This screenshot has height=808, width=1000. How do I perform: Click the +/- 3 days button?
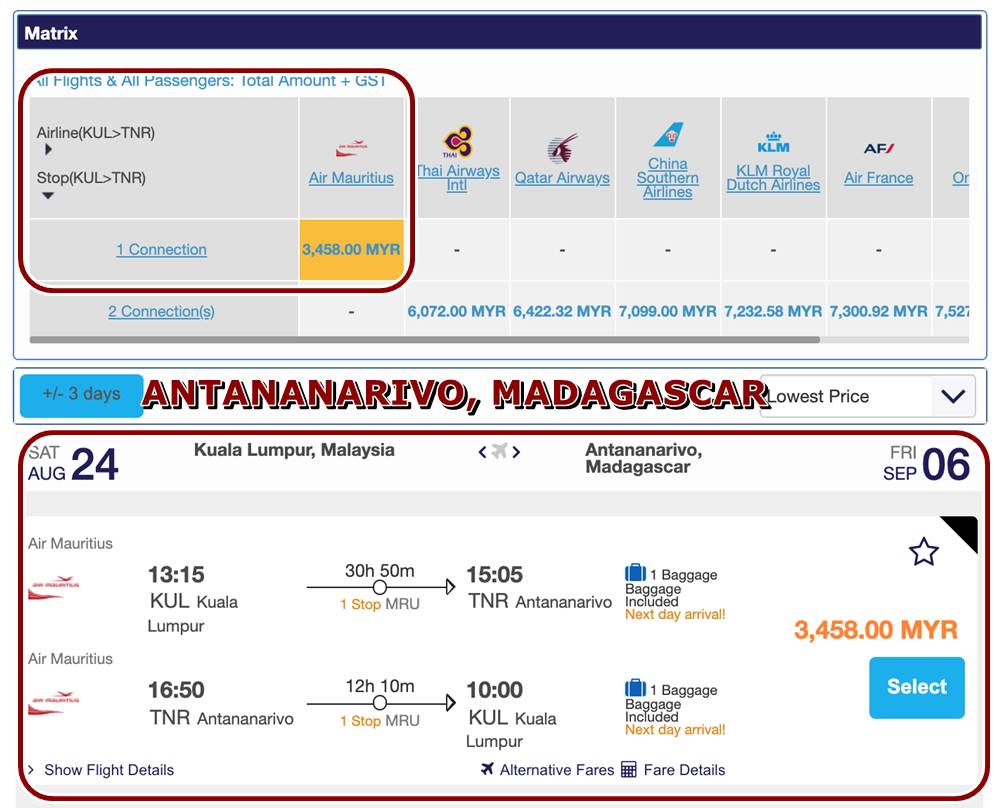click(82, 395)
